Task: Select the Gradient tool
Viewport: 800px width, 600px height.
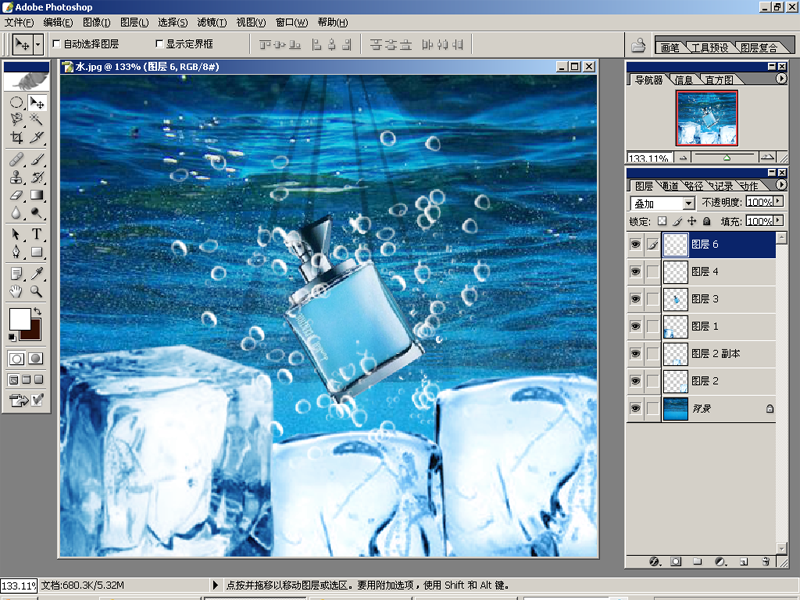Action: click(37, 195)
